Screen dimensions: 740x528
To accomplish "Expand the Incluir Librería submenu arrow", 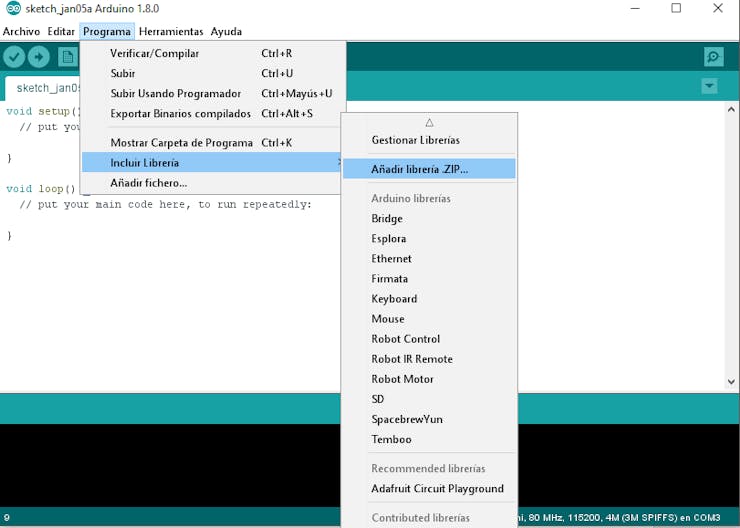I will (338, 162).
